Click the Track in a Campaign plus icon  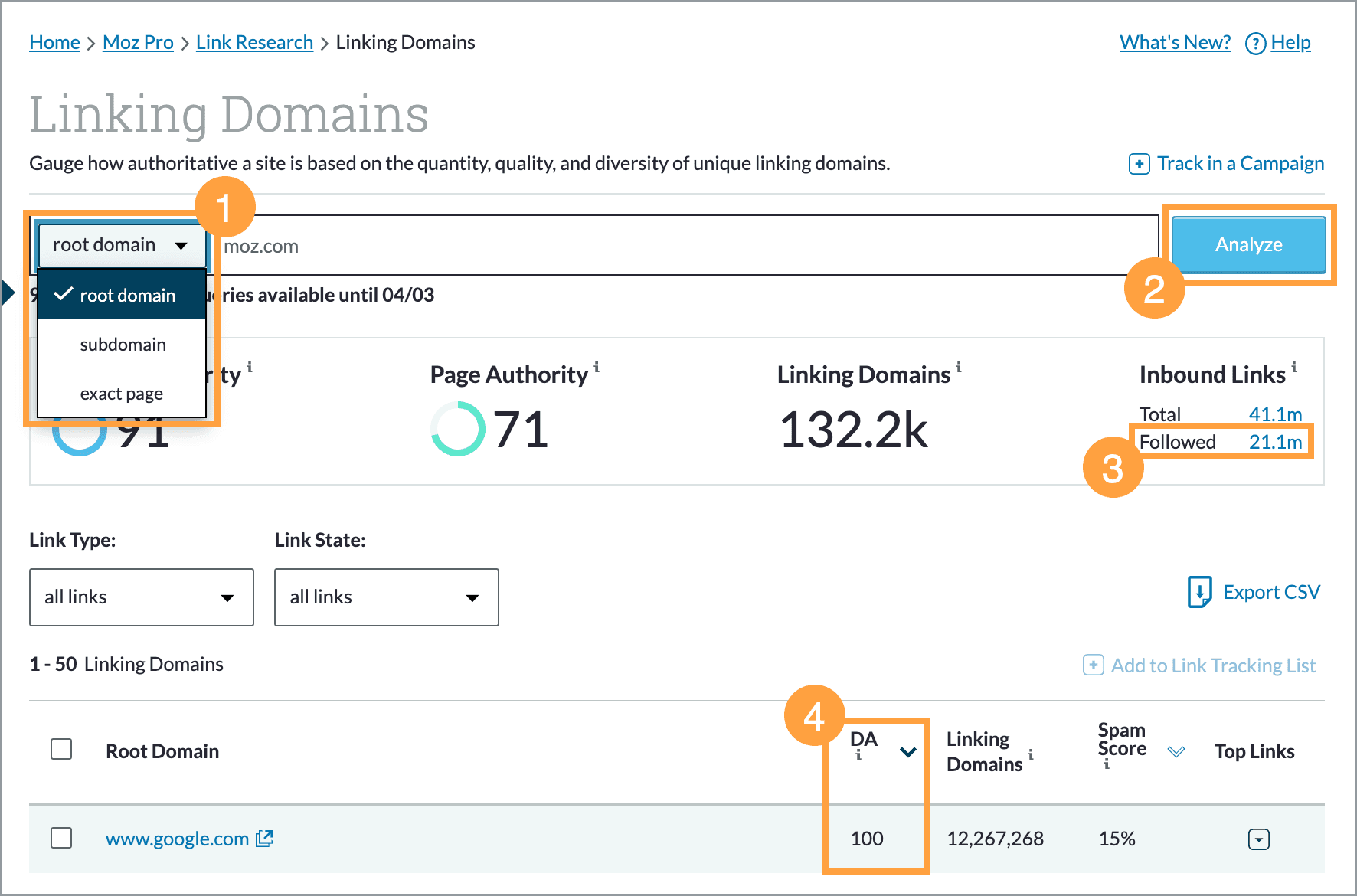point(1139,163)
